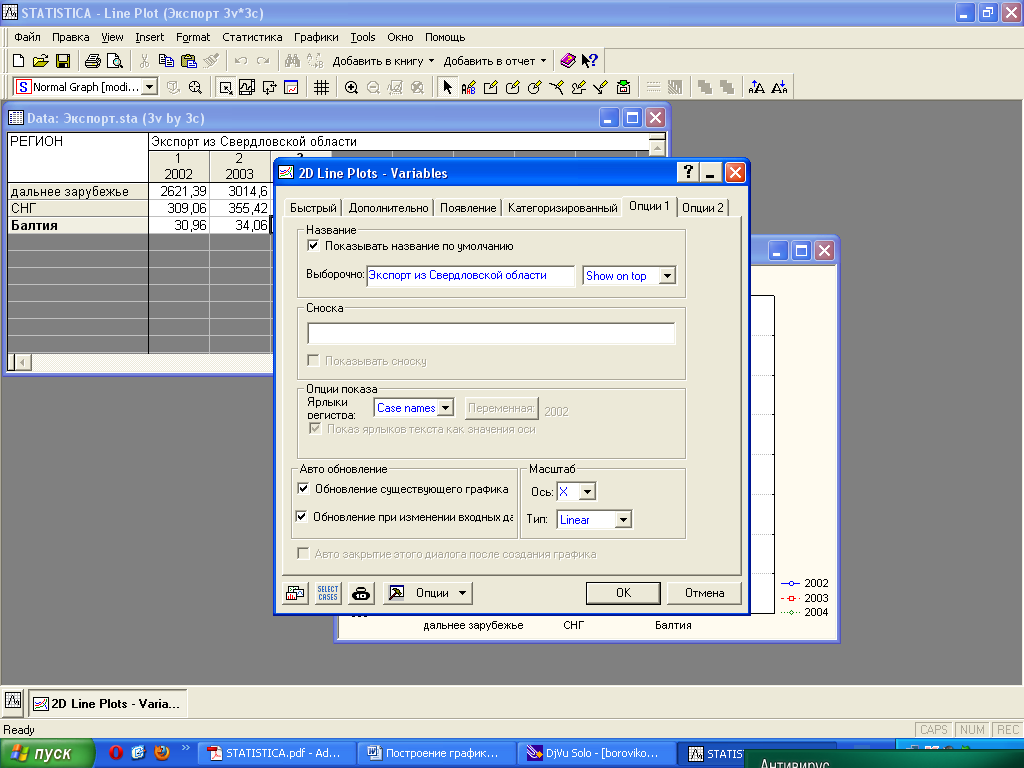Click the 2003 column header in data
1024x768 pixels.
(x=240, y=167)
